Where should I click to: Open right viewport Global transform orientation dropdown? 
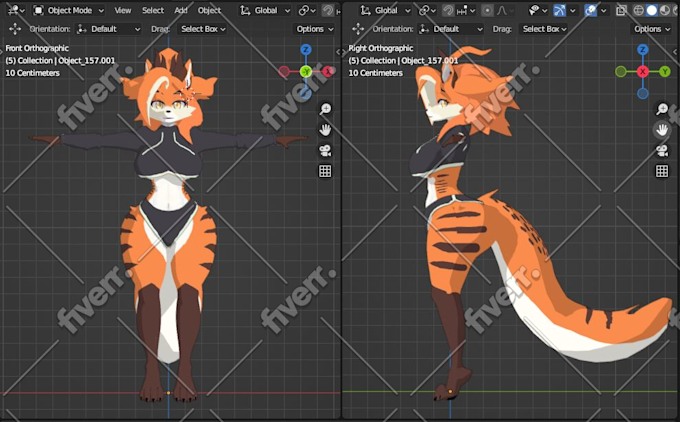pos(385,10)
